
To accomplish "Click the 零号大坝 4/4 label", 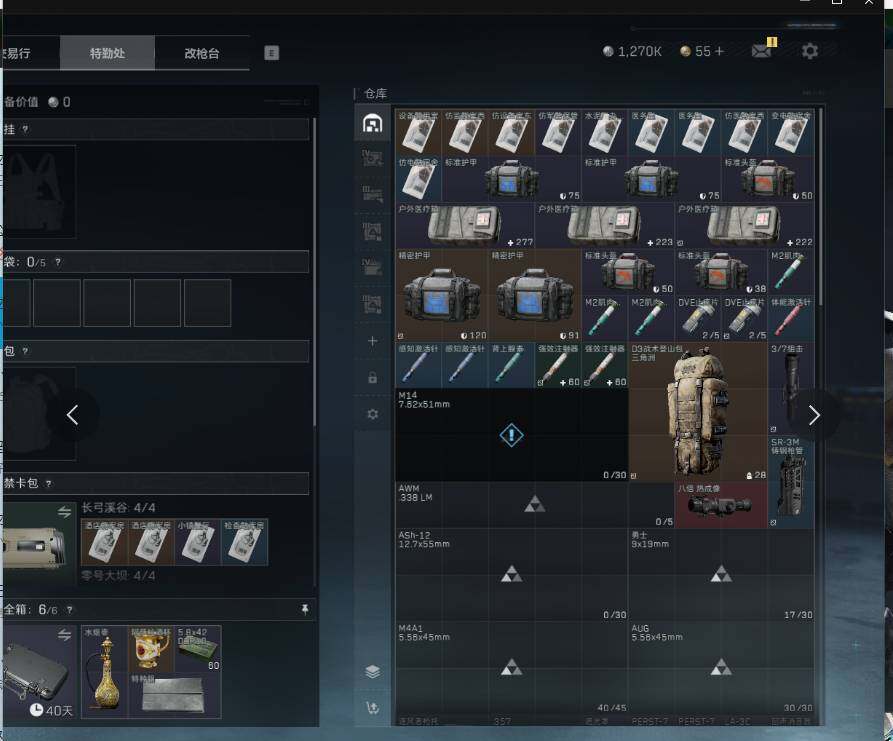I will tap(118, 576).
